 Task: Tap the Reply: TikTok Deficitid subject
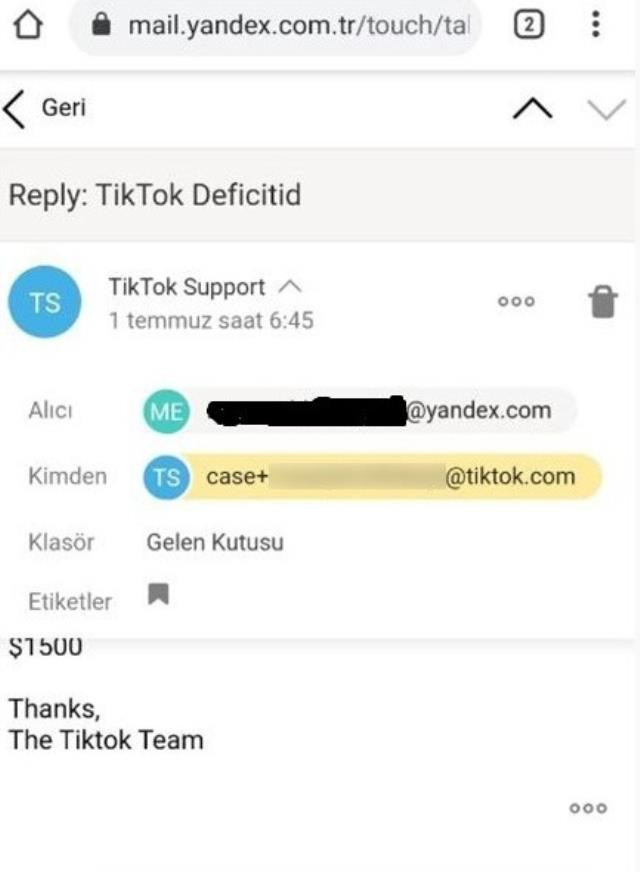[x=155, y=196]
